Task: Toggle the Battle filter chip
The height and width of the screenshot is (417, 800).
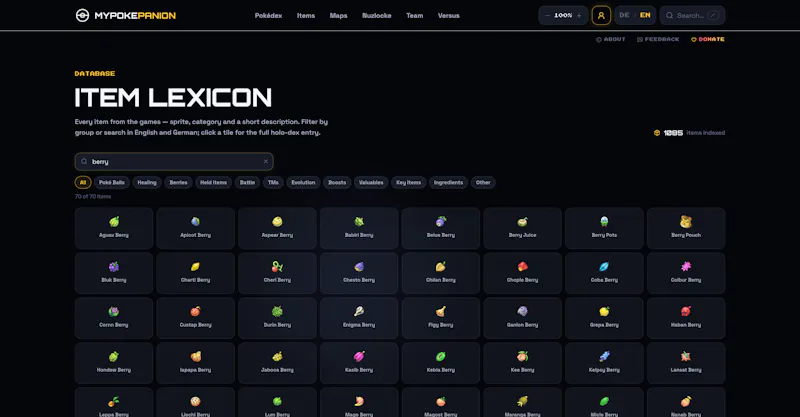Action: tap(247, 182)
